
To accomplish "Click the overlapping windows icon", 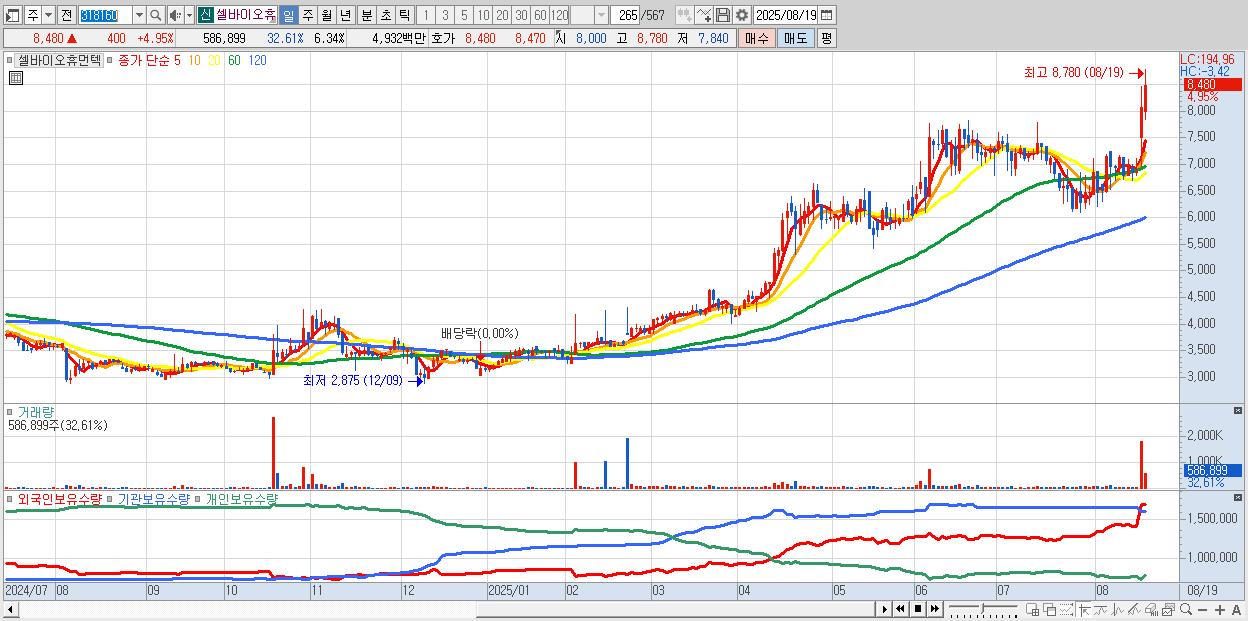I will pyautogui.click(x=1050, y=610).
